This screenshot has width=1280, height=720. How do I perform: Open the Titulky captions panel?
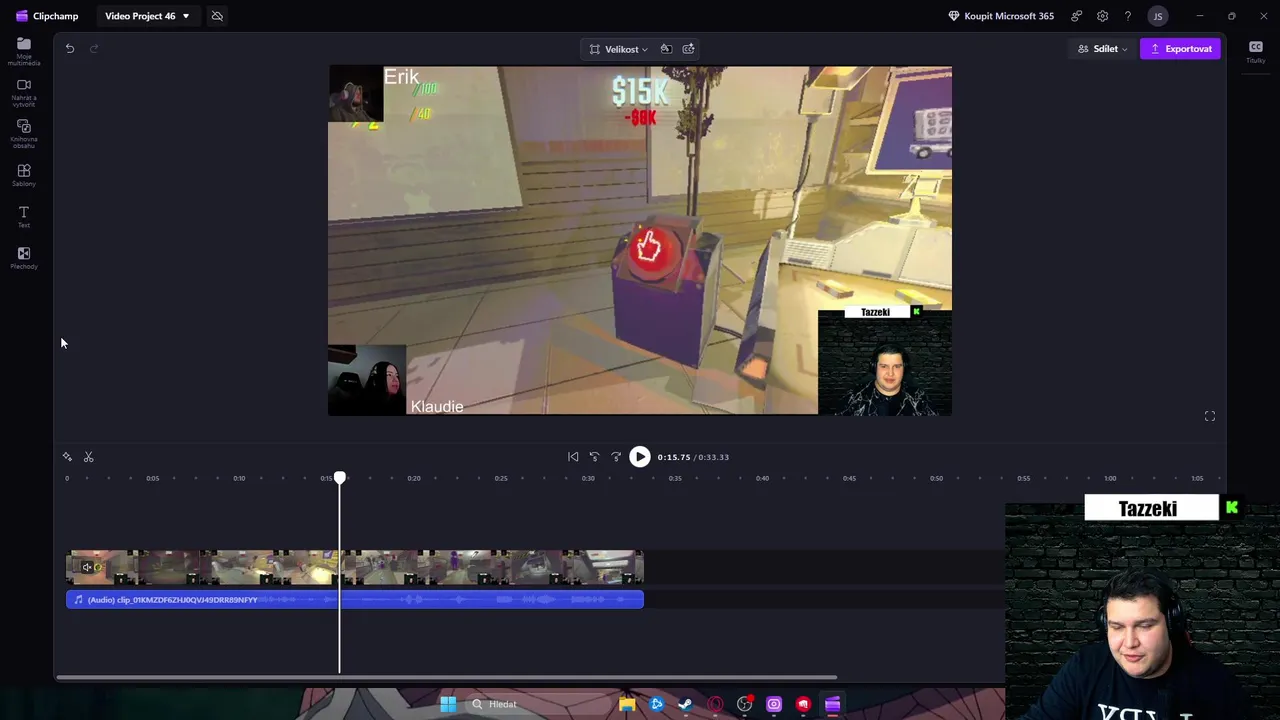point(1255,52)
